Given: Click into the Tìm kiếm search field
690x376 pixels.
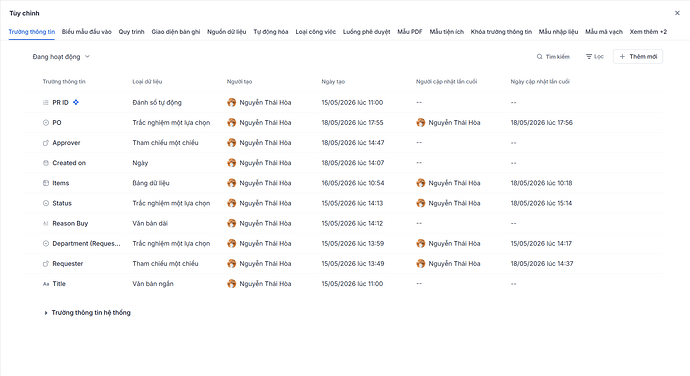Looking at the screenshot, I should click(x=553, y=57).
